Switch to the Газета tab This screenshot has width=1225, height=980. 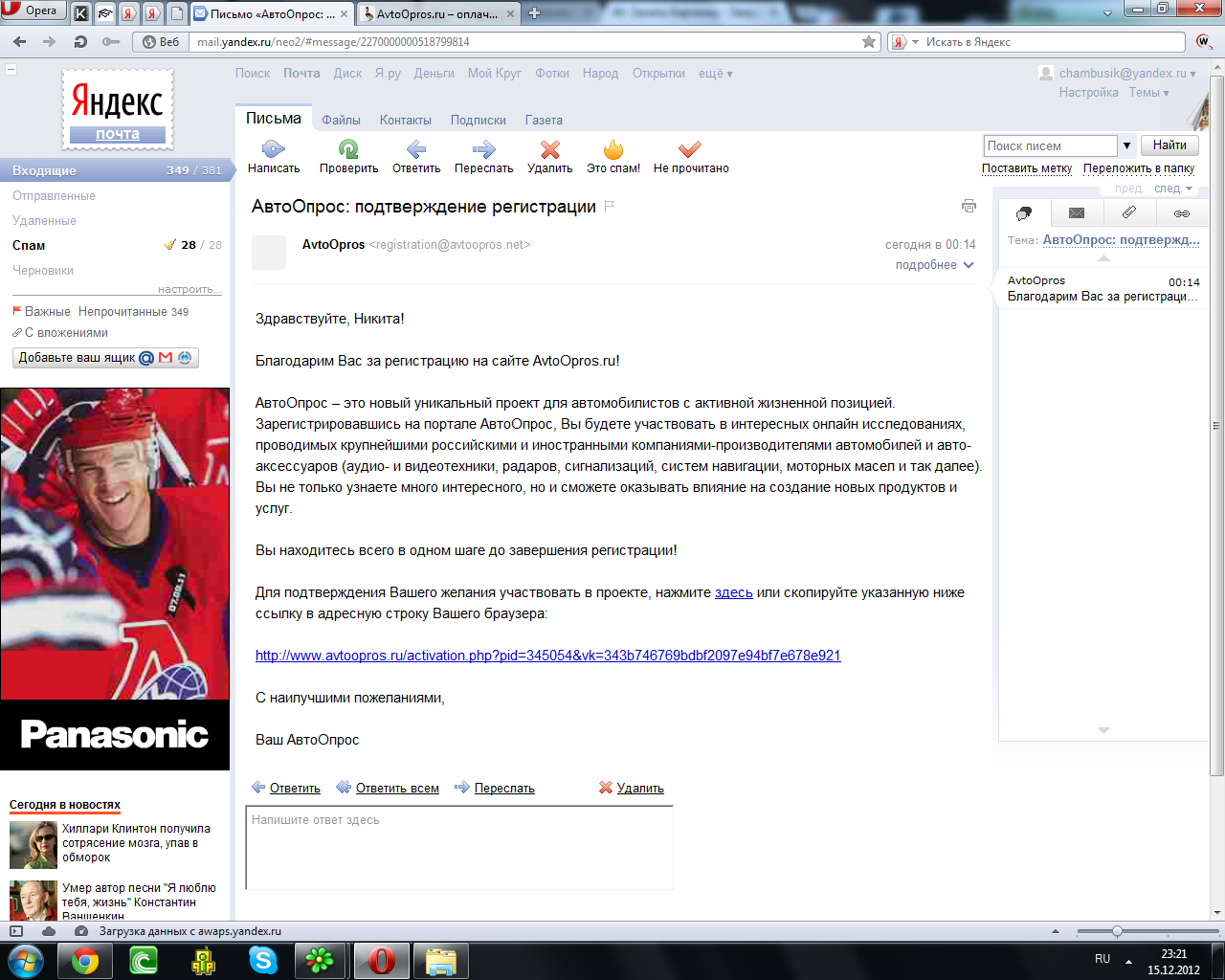coord(544,121)
